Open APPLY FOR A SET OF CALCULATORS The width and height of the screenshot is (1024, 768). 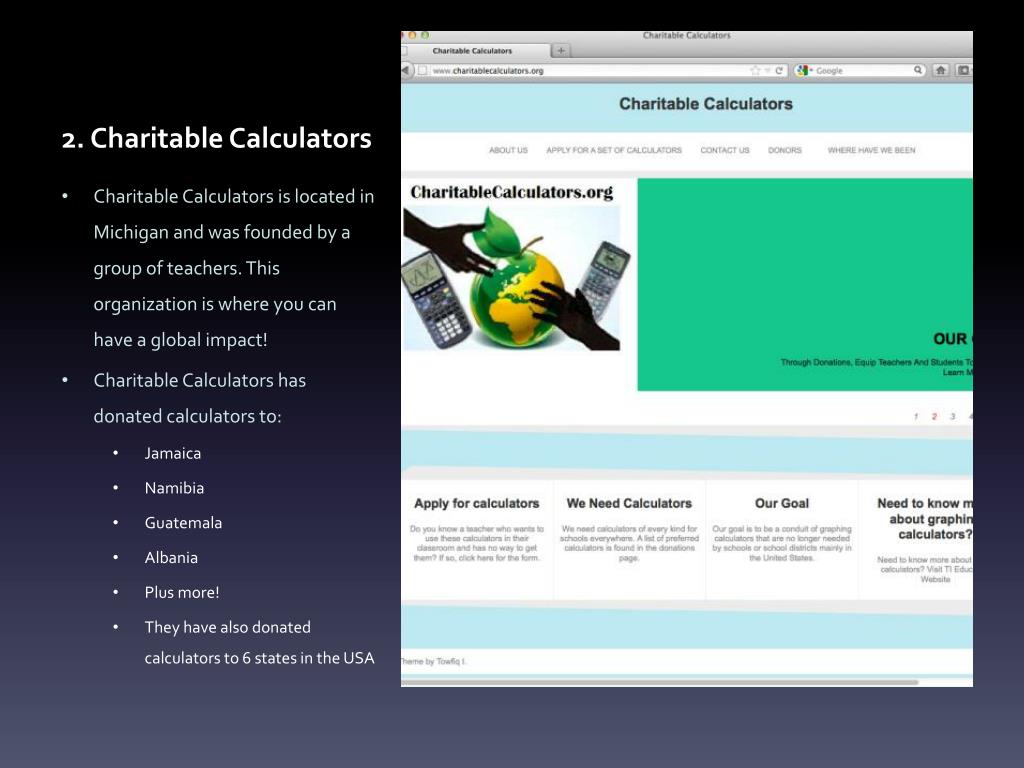point(614,150)
